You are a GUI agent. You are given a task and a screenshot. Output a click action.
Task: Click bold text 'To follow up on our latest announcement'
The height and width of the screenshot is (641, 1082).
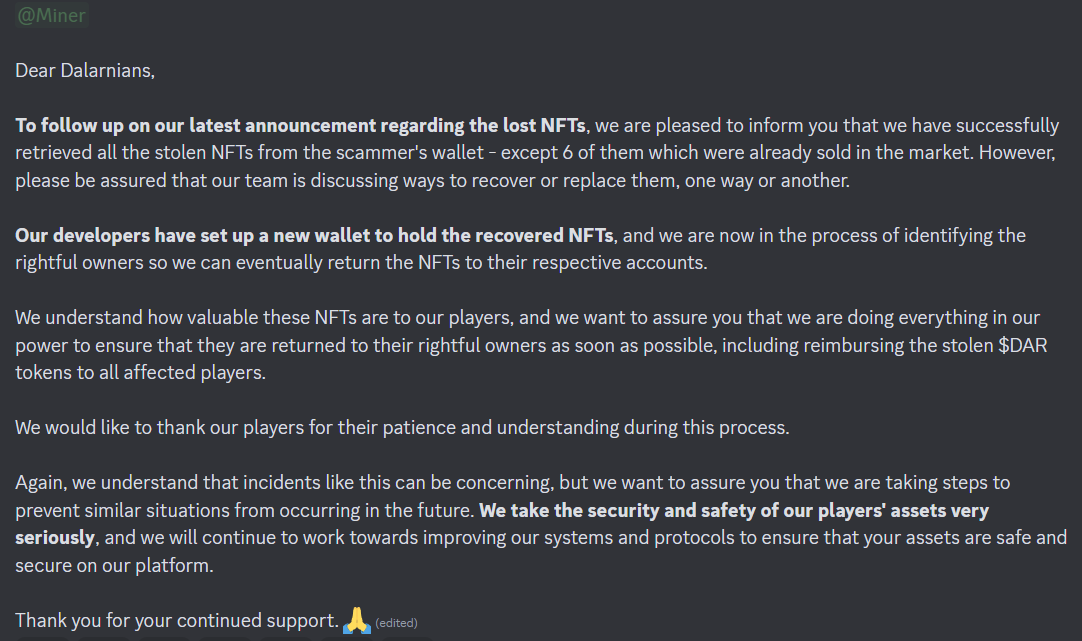tap(196, 126)
